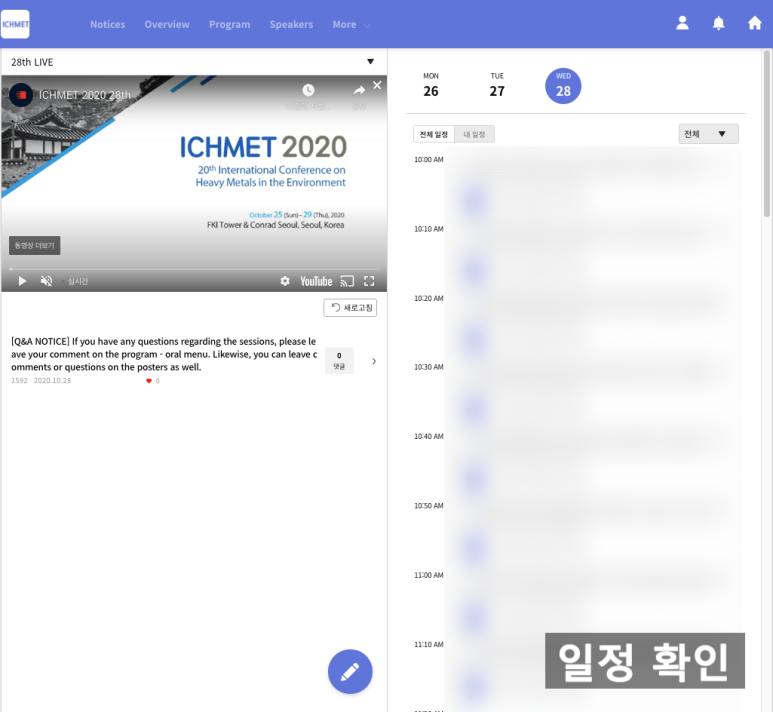
Task: Open Overview menu item
Action: click(x=167, y=24)
